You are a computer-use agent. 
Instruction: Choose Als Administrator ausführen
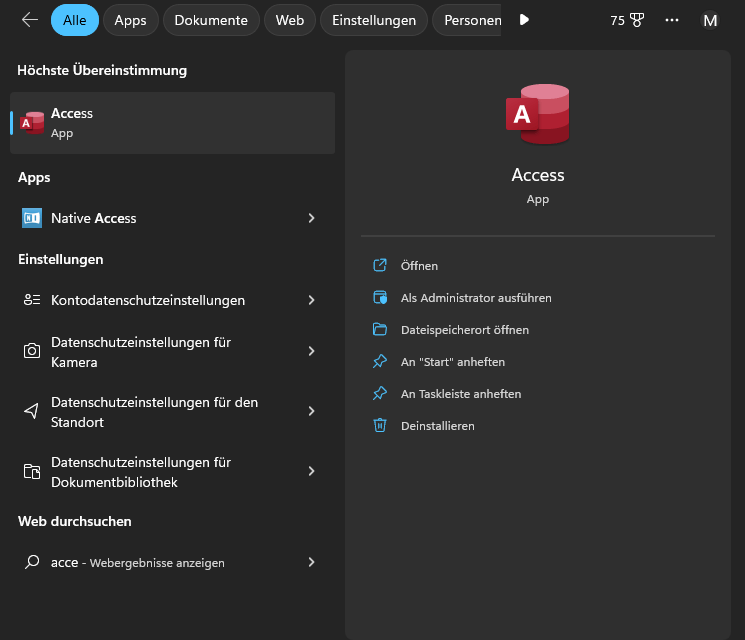(x=475, y=298)
